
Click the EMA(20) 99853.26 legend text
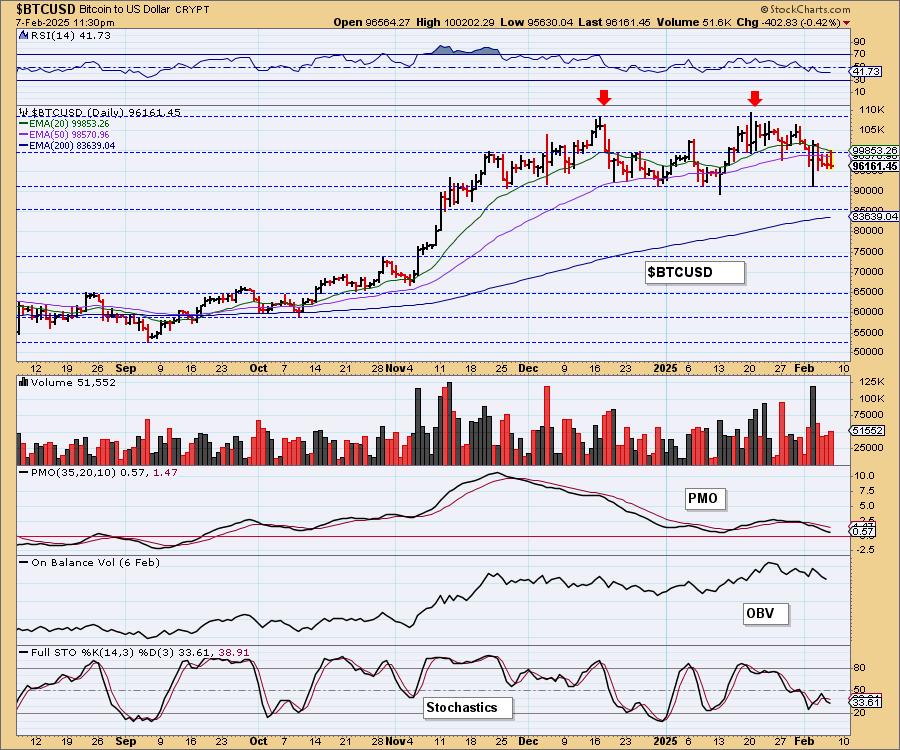pos(69,123)
